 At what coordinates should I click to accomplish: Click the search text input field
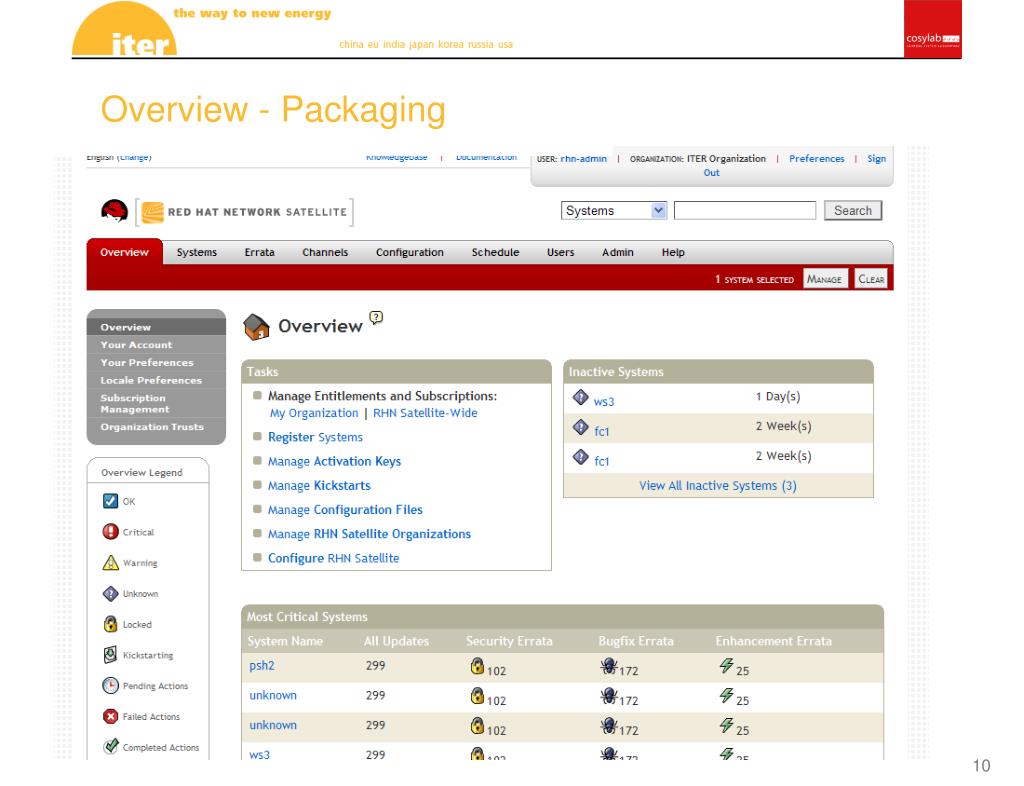[x=744, y=210]
